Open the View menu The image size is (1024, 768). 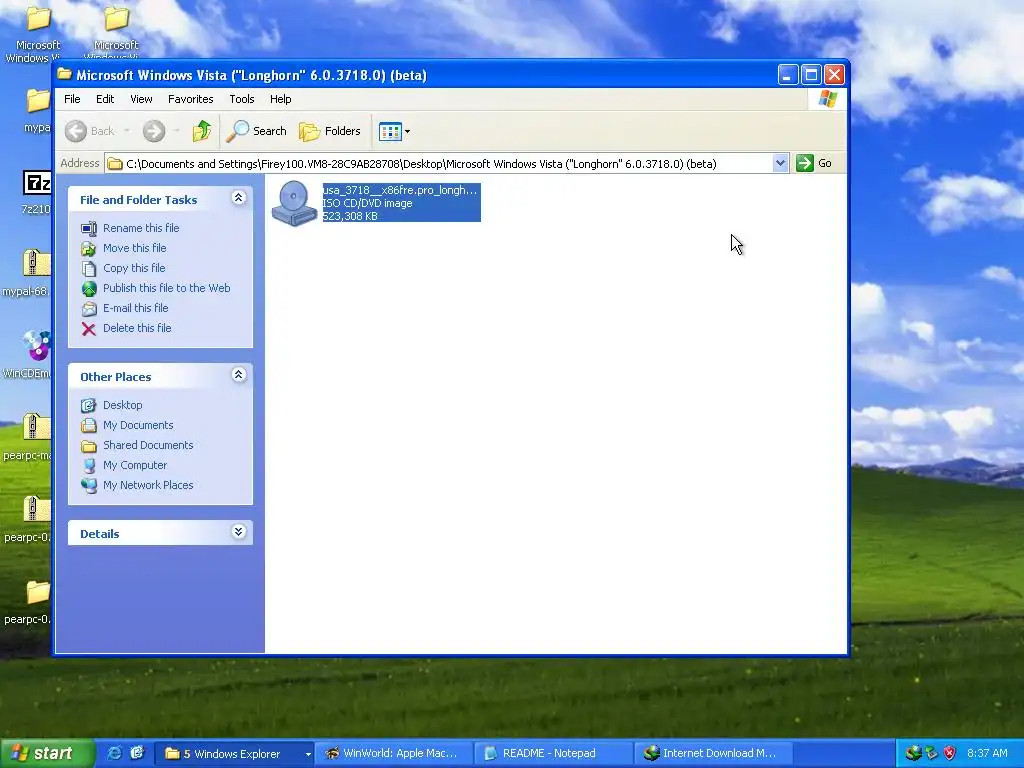(141, 99)
